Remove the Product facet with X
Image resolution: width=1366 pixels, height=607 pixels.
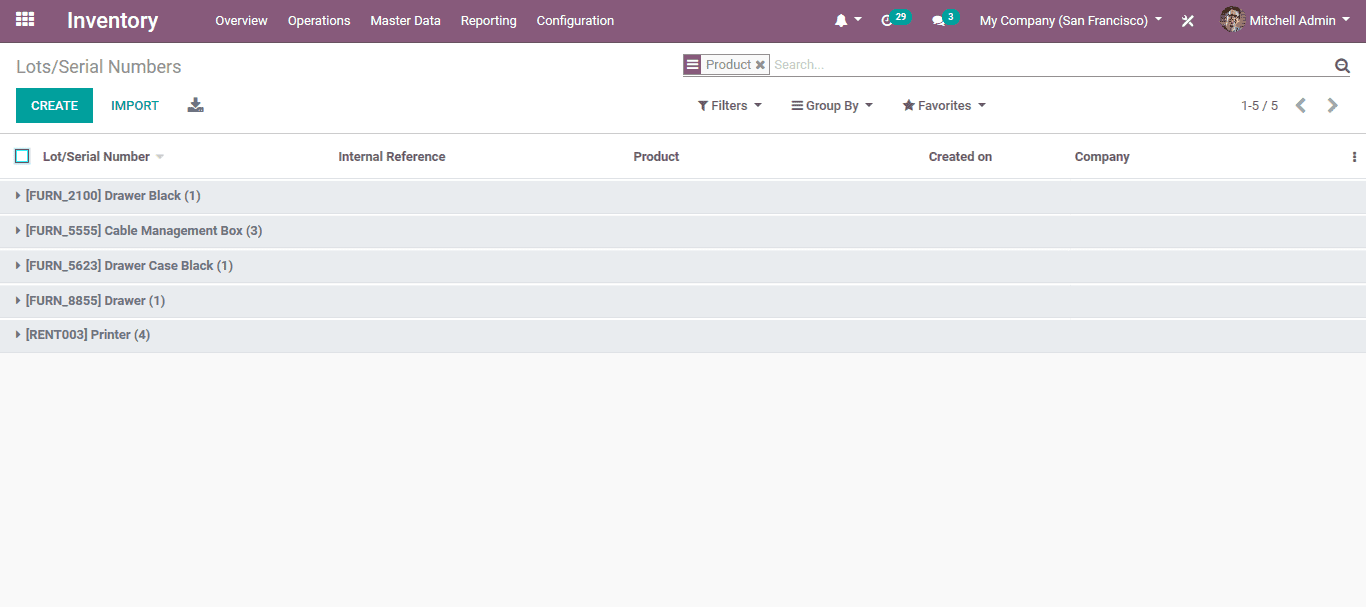[x=760, y=65]
